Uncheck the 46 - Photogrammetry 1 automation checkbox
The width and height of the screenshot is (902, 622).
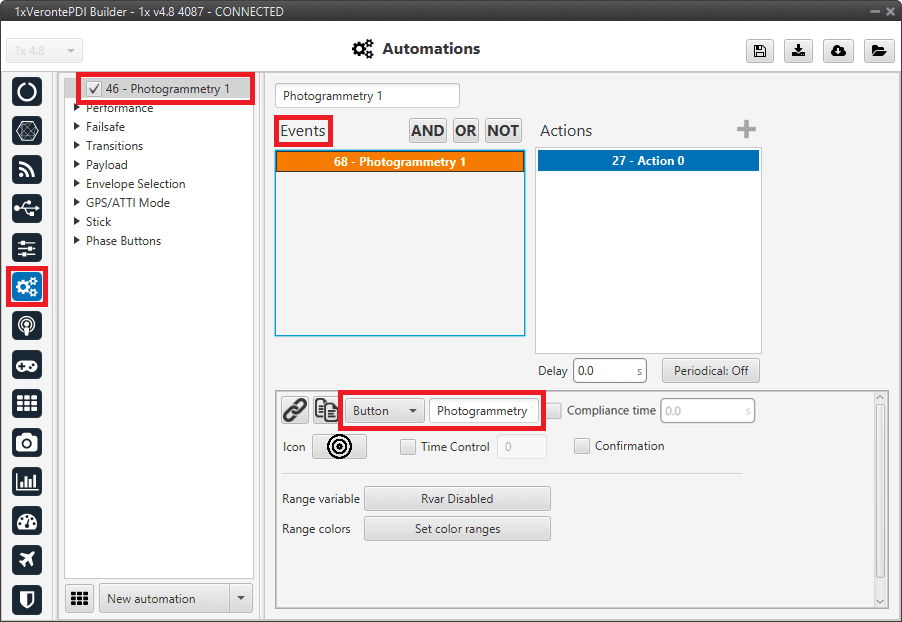[x=94, y=89]
